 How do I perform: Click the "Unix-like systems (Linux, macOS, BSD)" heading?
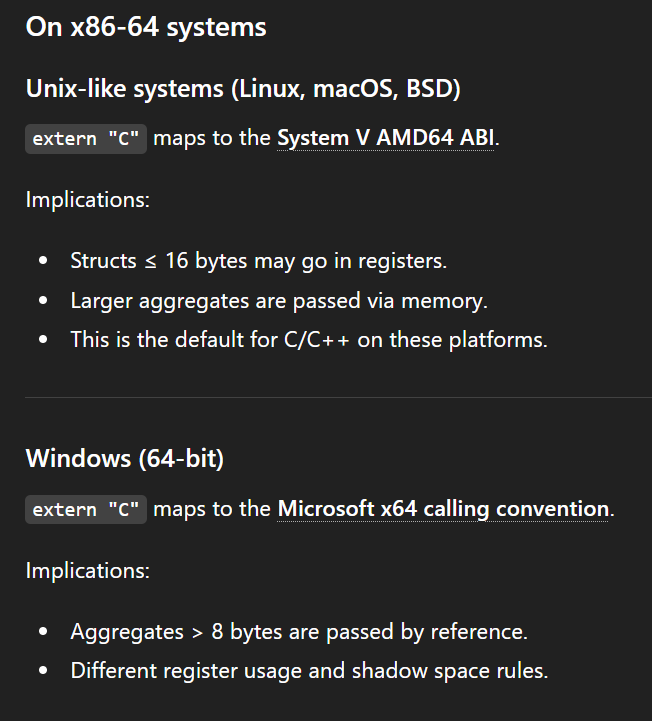pos(243,89)
